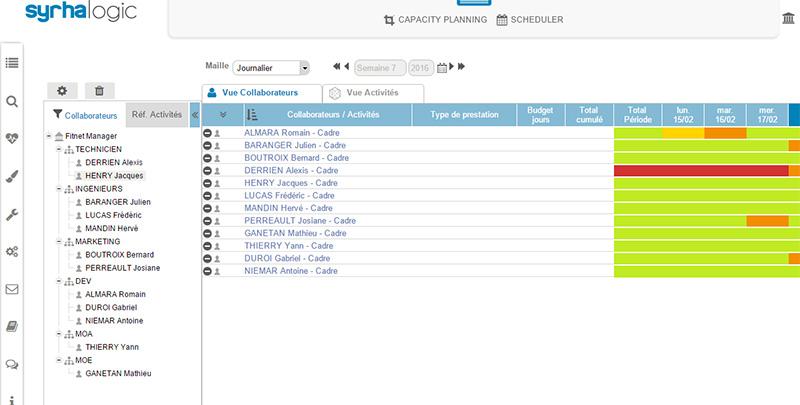
Task: Open the envelope mail icon in sidebar
Action: pos(12,289)
